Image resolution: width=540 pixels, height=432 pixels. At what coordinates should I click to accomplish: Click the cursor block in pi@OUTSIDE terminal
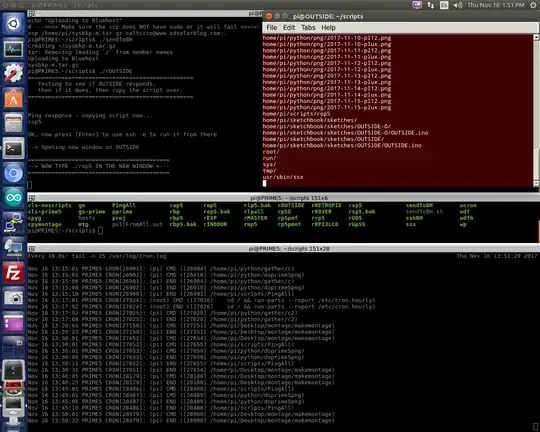click(x=264, y=183)
